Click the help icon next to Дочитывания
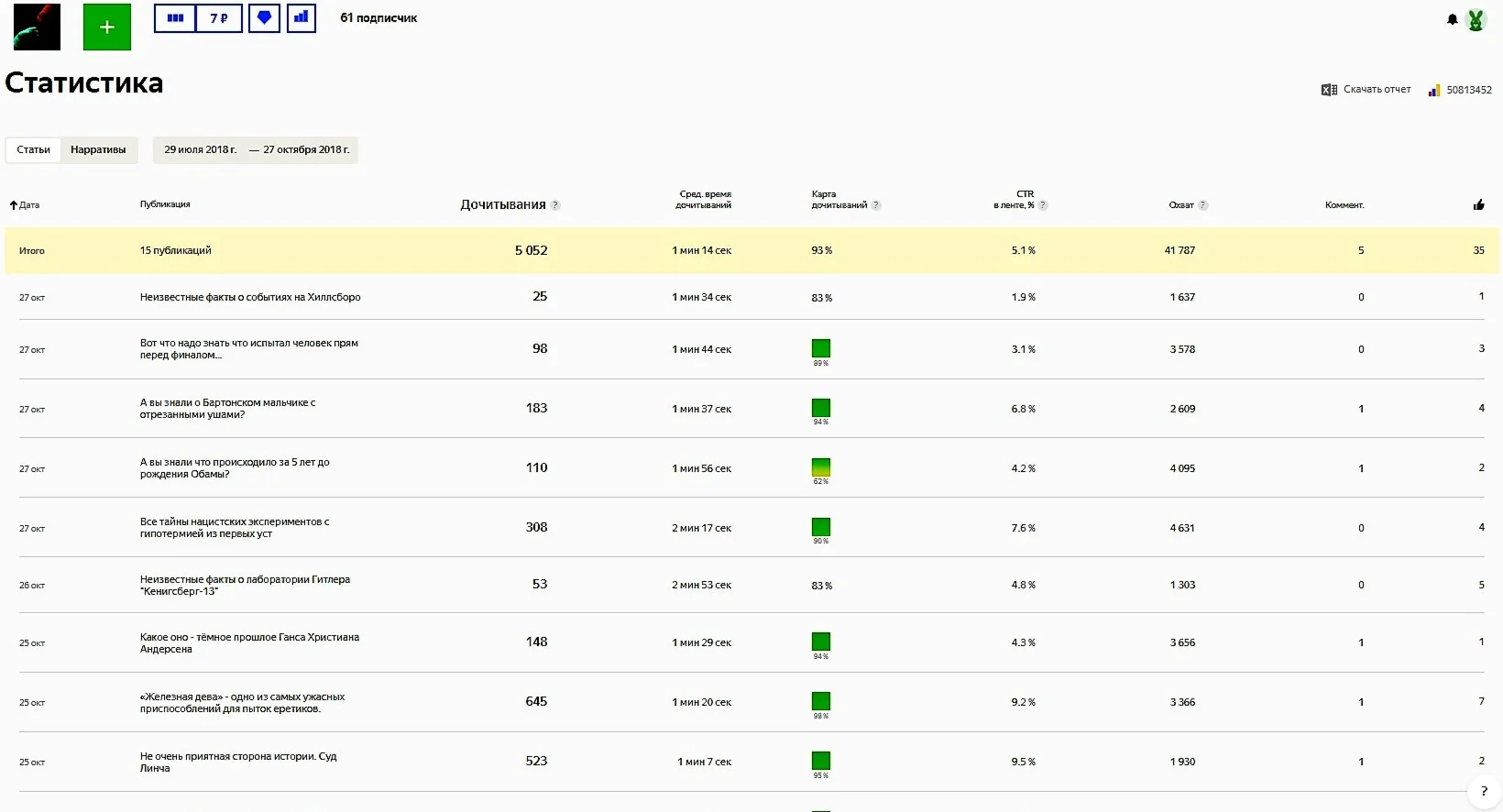Screen dimensions: 1503x812 click(555, 205)
